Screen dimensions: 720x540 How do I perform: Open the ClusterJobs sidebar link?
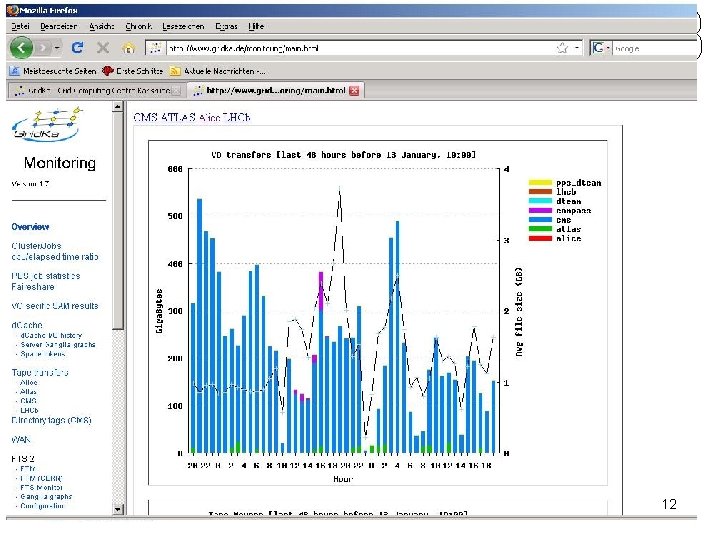(x=36, y=246)
